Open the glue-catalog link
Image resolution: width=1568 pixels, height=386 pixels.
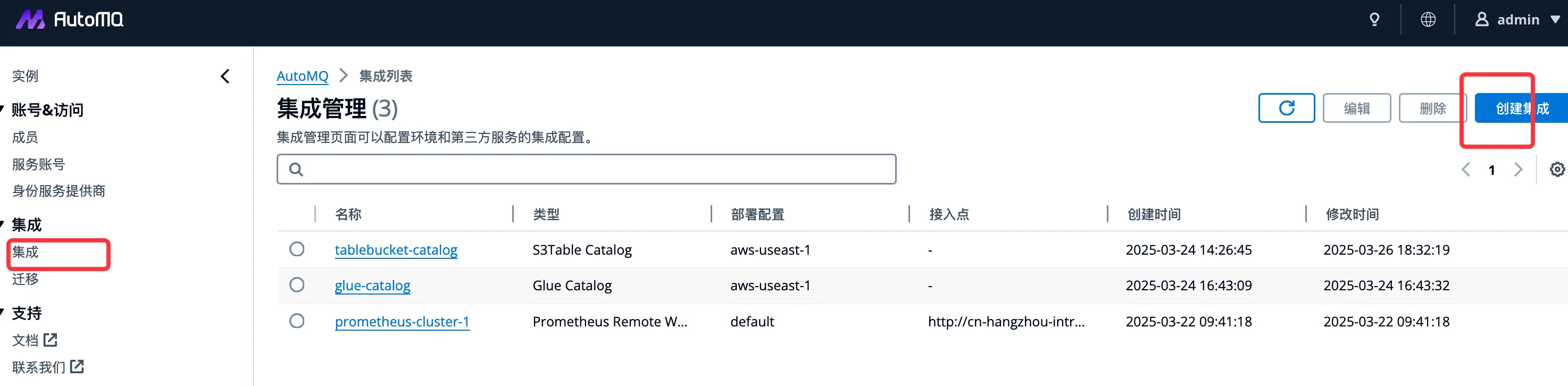click(x=372, y=286)
